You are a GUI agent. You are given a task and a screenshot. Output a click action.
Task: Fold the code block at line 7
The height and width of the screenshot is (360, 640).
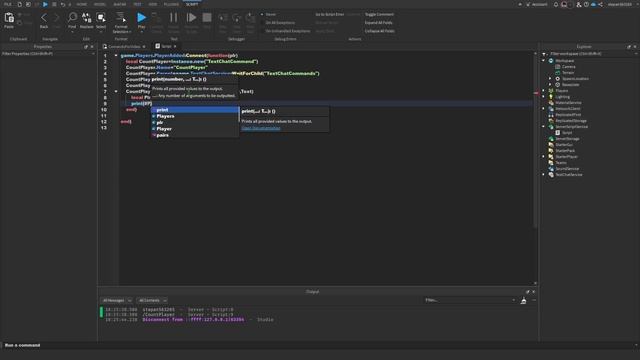pos(116,91)
